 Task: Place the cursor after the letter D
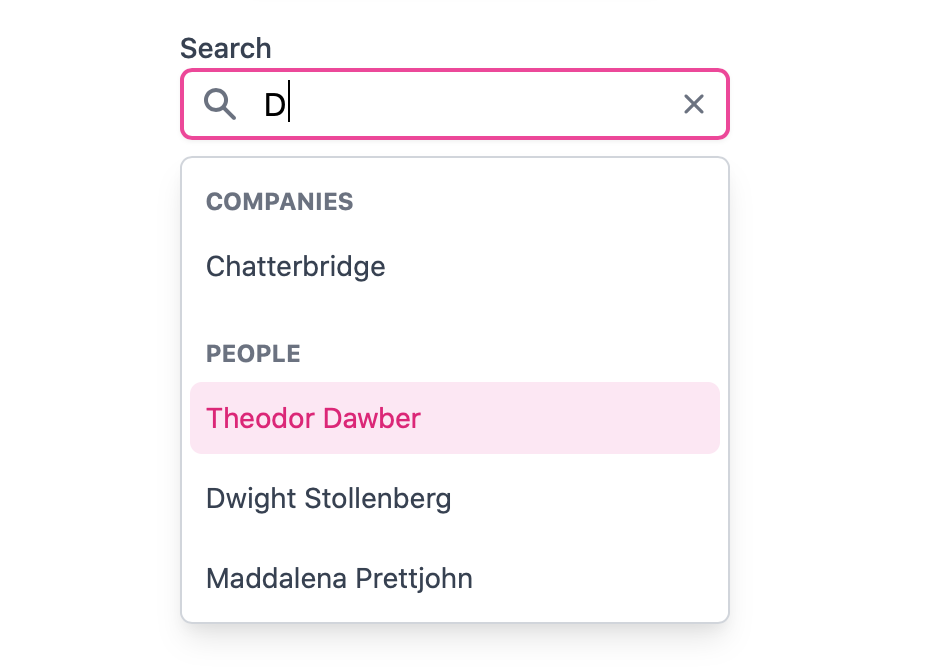pyautogui.click(x=289, y=104)
